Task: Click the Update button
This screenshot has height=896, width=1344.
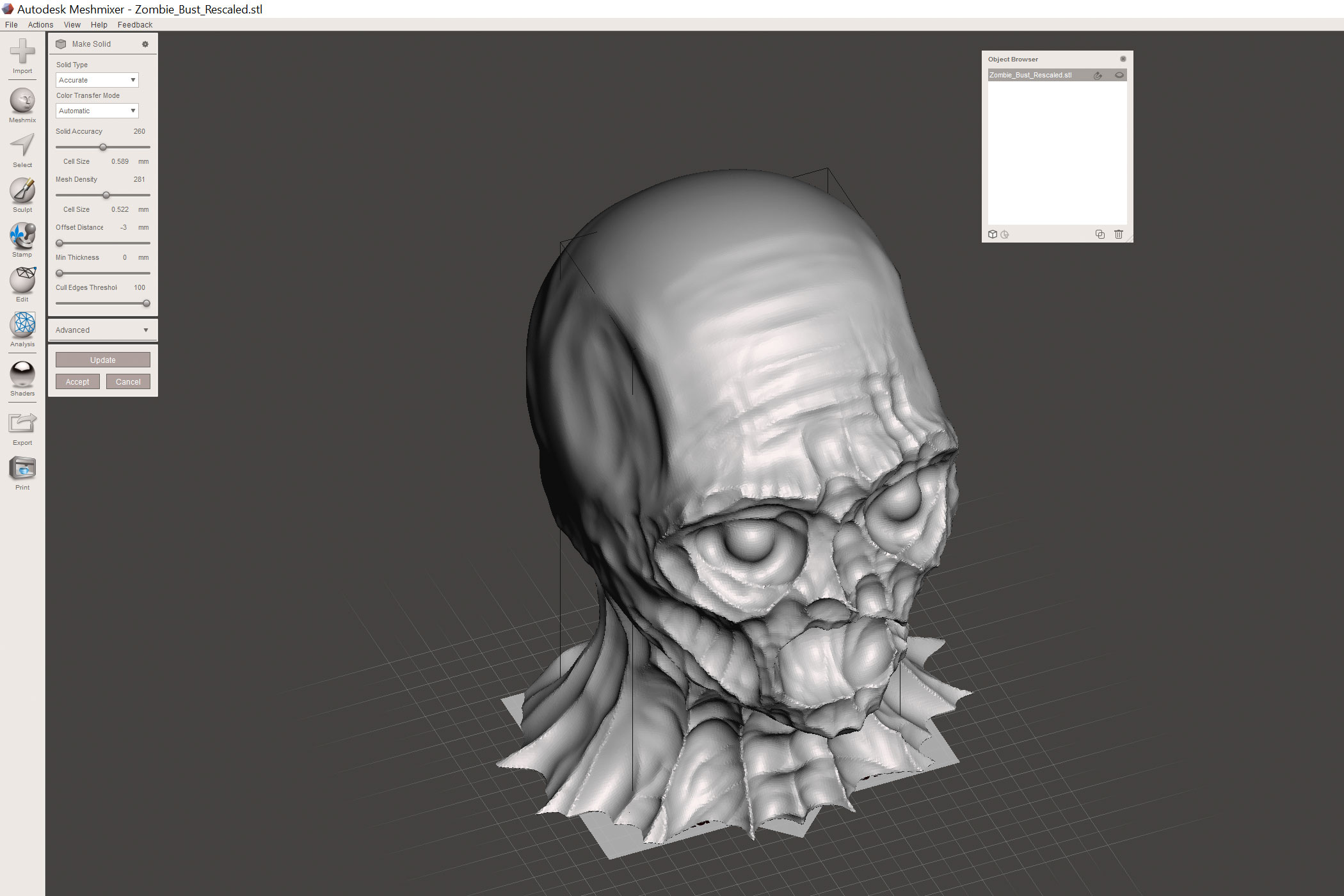Action: (102, 360)
